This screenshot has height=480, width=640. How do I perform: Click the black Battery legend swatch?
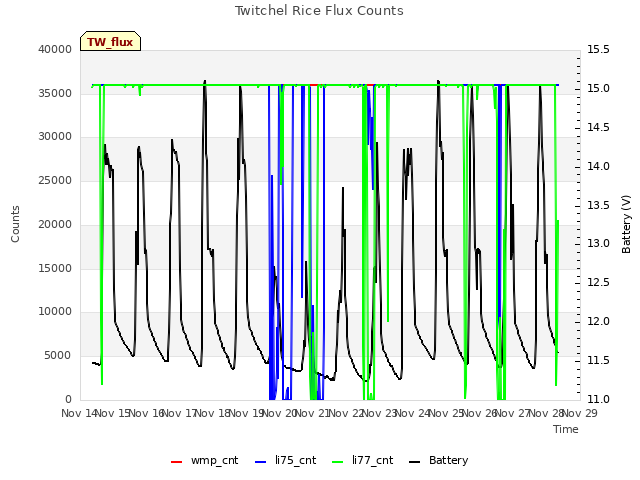414,462
